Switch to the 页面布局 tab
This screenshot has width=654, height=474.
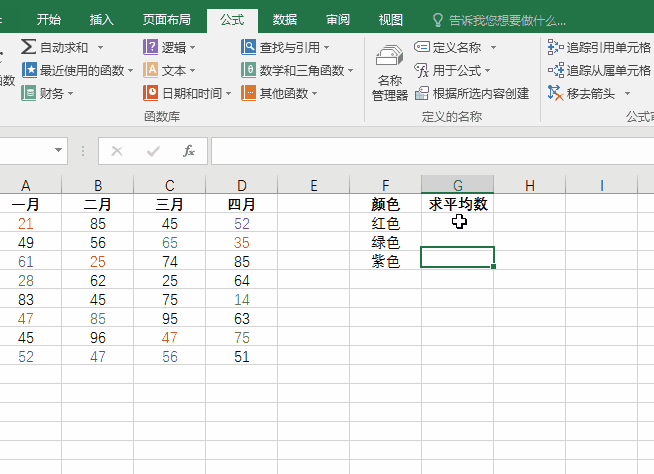tap(166, 20)
